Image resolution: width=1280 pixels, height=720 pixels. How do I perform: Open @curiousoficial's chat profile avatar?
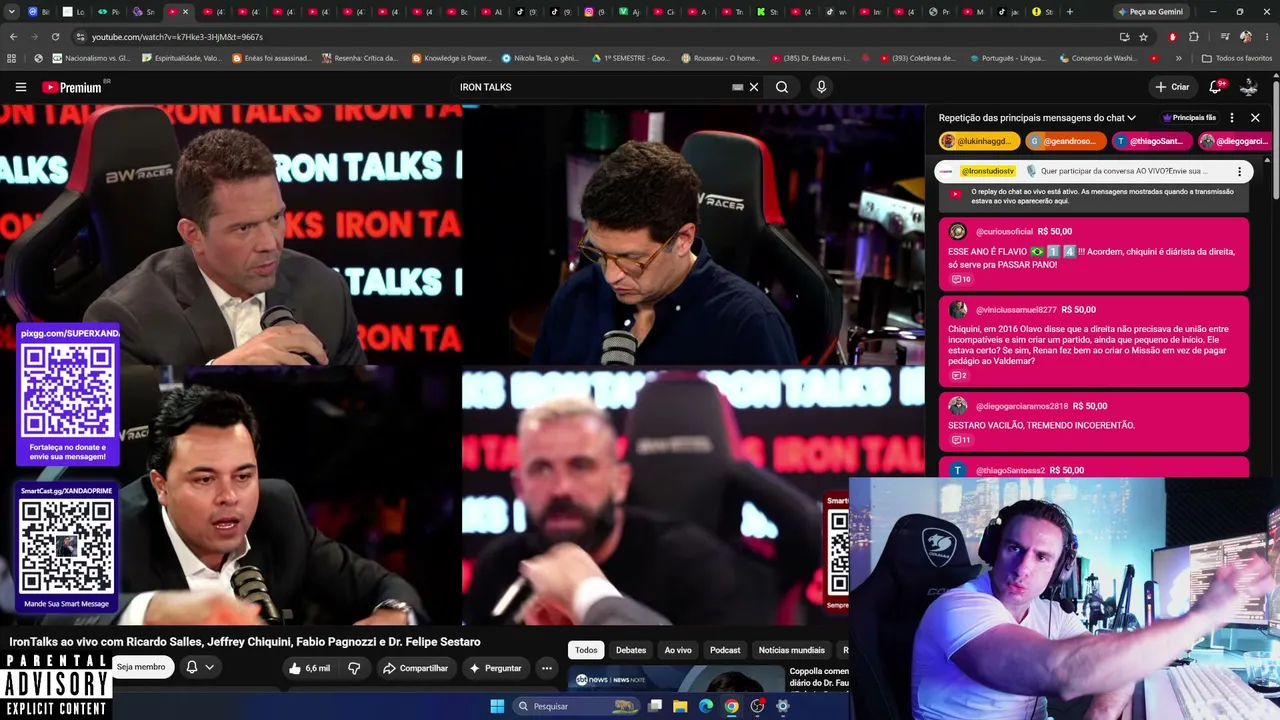pyautogui.click(x=958, y=231)
